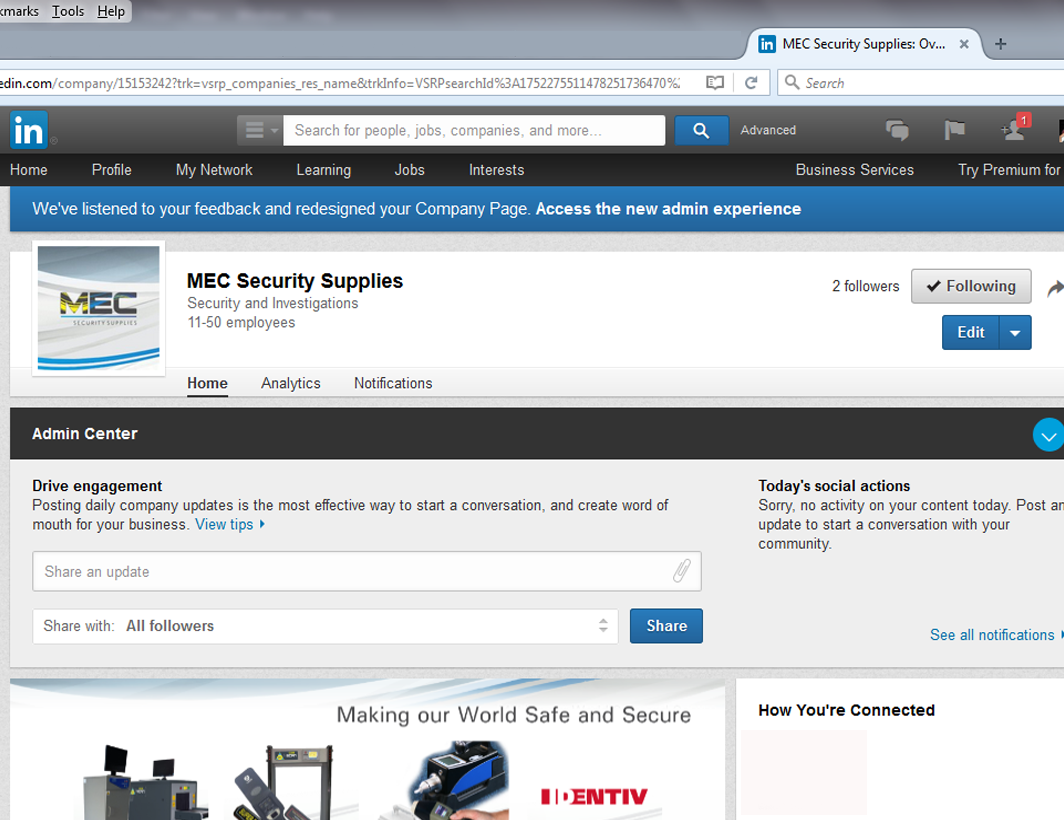Open the reader view book icon
This screenshot has height=820, width=1064.
715,83
